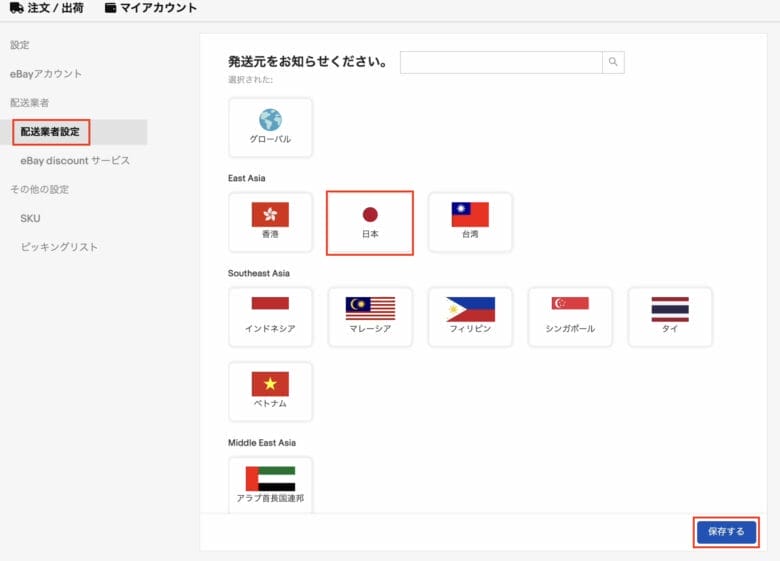Select 配送業者設定 in sidebar

pos(50,132)
